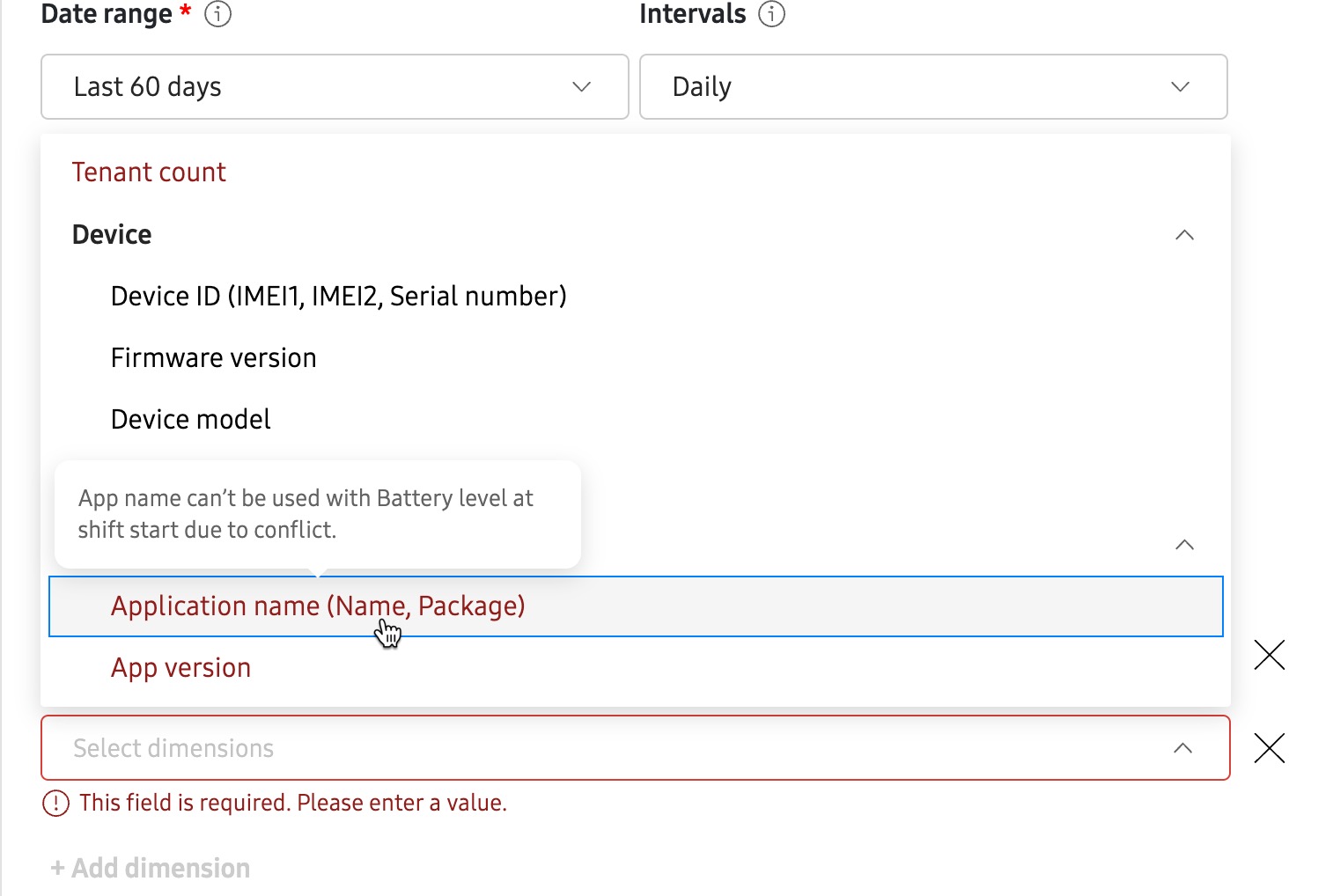Collapse the Device section chevron
Screen dimensions: 1333x896
[x=1184, y=235]
